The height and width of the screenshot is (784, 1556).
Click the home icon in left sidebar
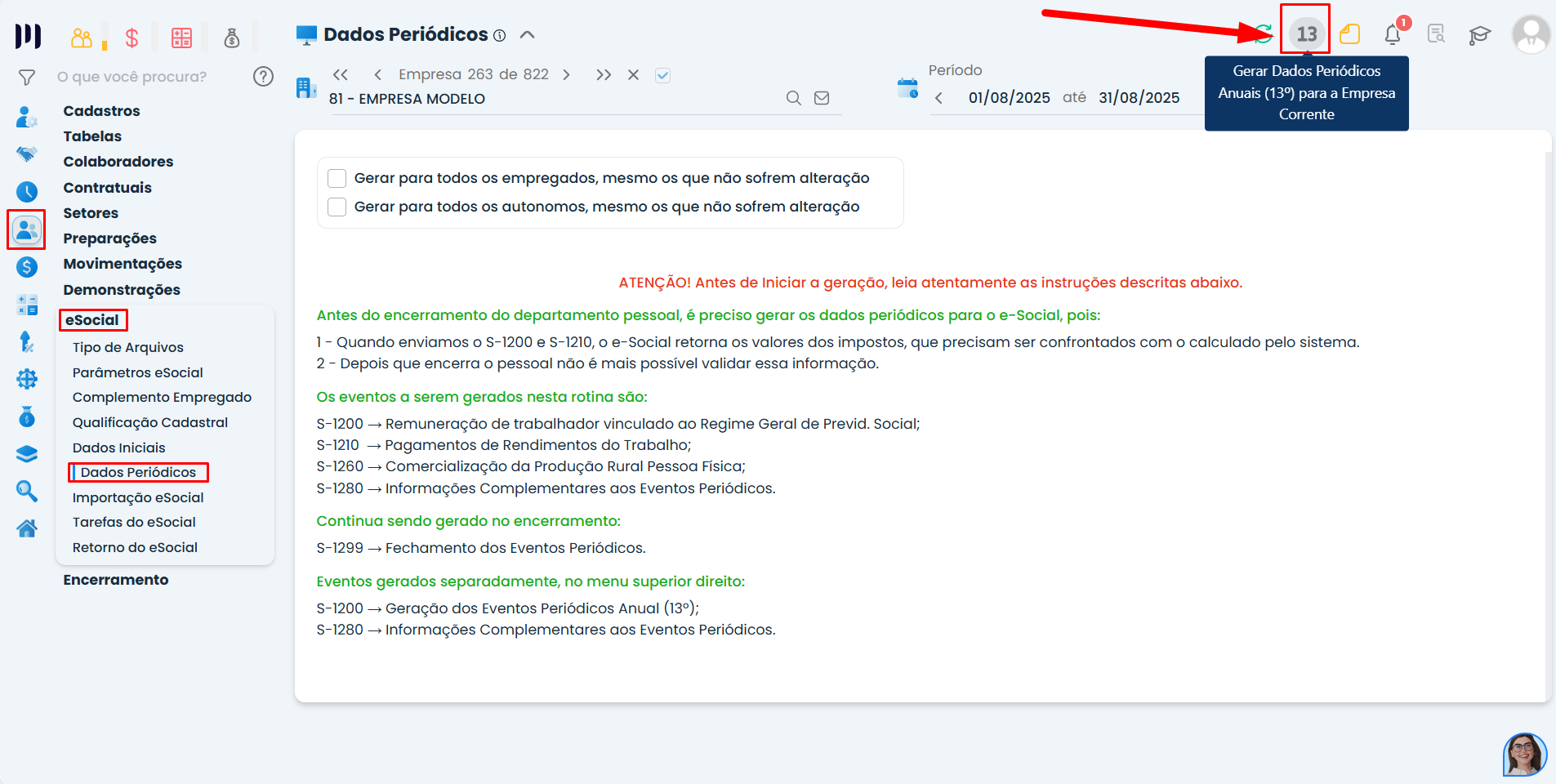tap(27, 528)
